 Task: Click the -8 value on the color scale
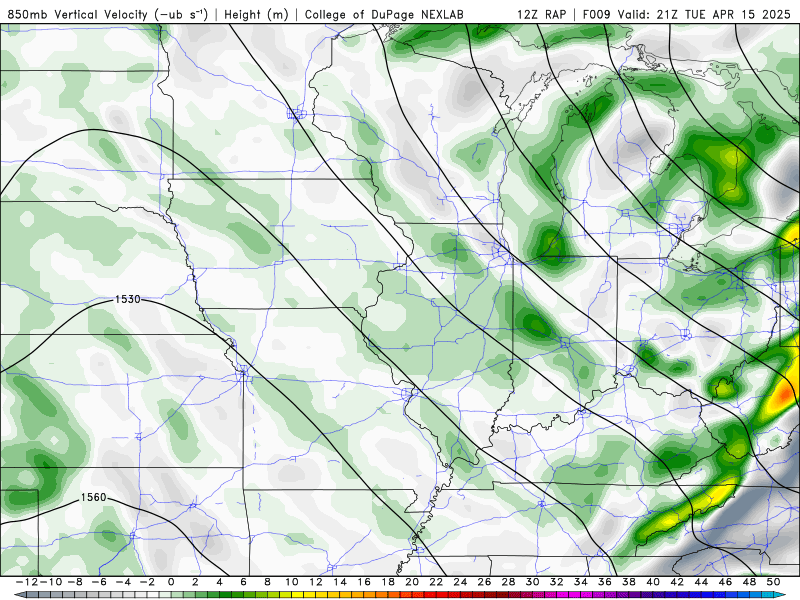74,582
